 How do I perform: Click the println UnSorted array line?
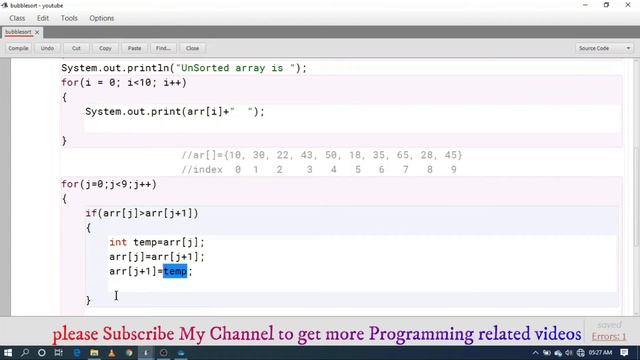tap(184, 68)
